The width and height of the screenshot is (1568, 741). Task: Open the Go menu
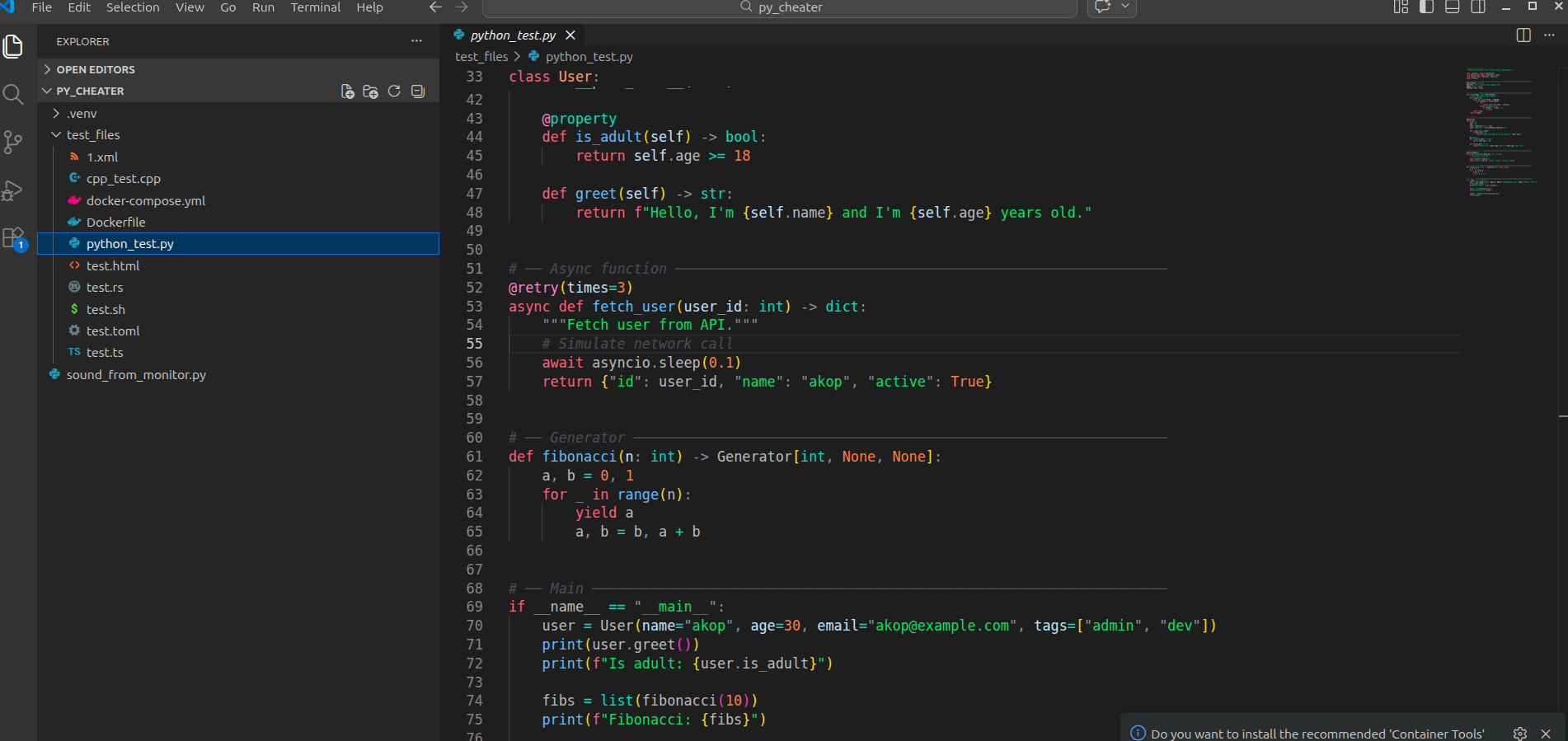pyautogui.click(x=228, y=7)
